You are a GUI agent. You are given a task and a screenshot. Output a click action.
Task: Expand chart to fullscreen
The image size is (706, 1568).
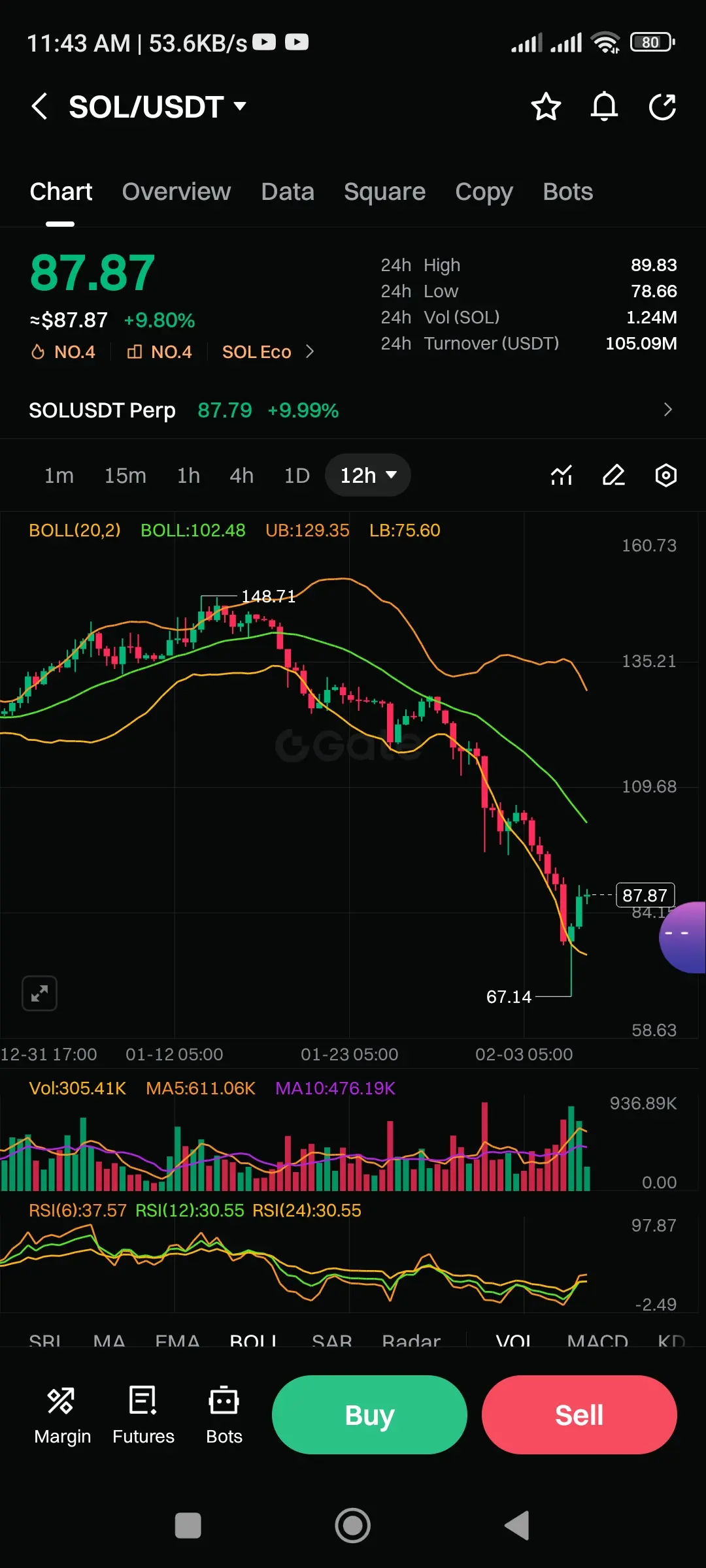39,994
